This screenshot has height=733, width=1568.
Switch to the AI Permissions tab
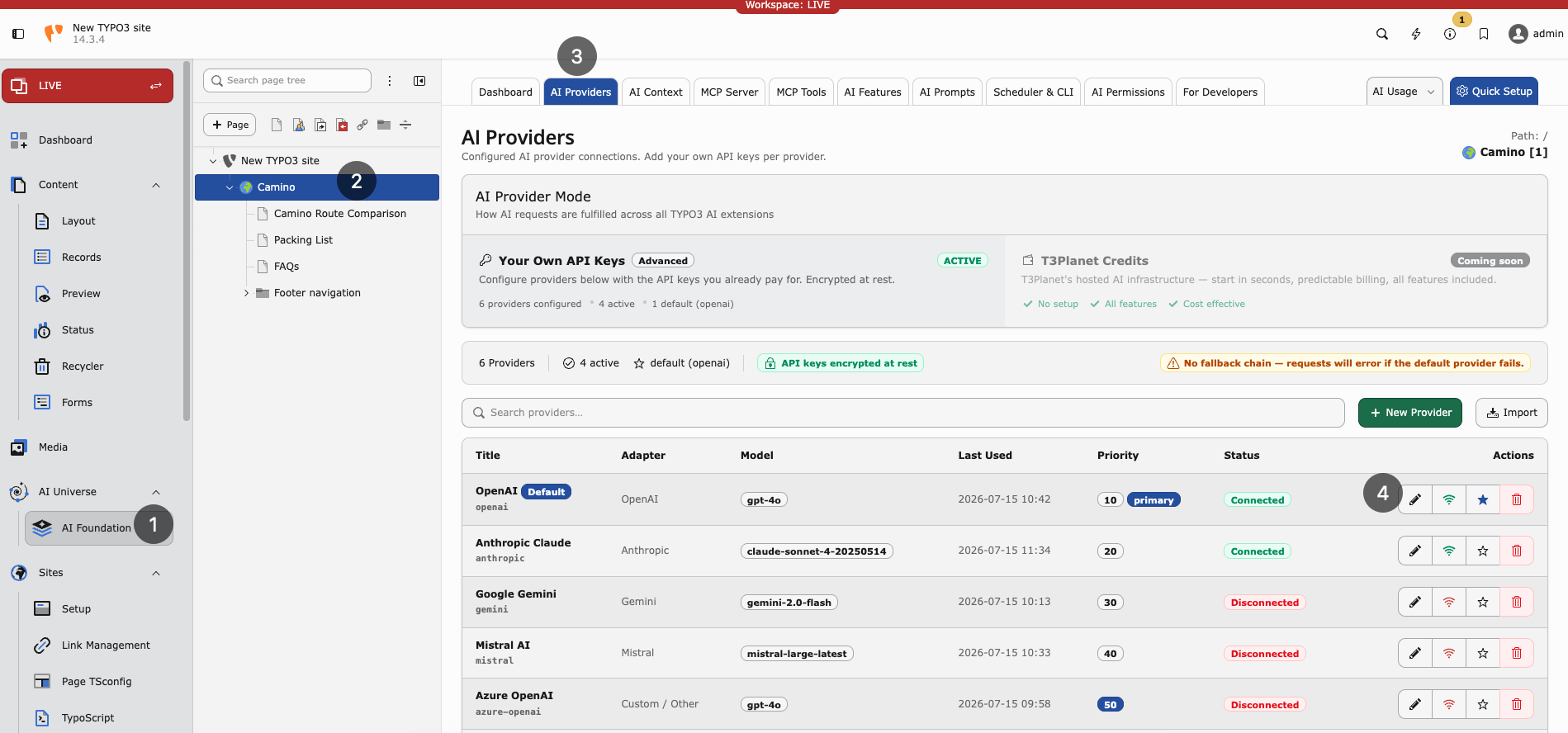click(x=1128, y=92)
